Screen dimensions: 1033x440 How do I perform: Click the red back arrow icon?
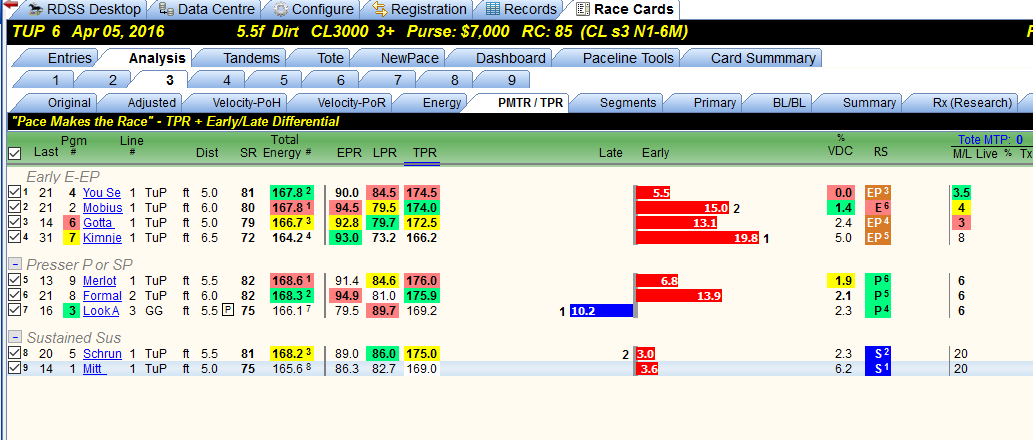[x=11, y=4]
